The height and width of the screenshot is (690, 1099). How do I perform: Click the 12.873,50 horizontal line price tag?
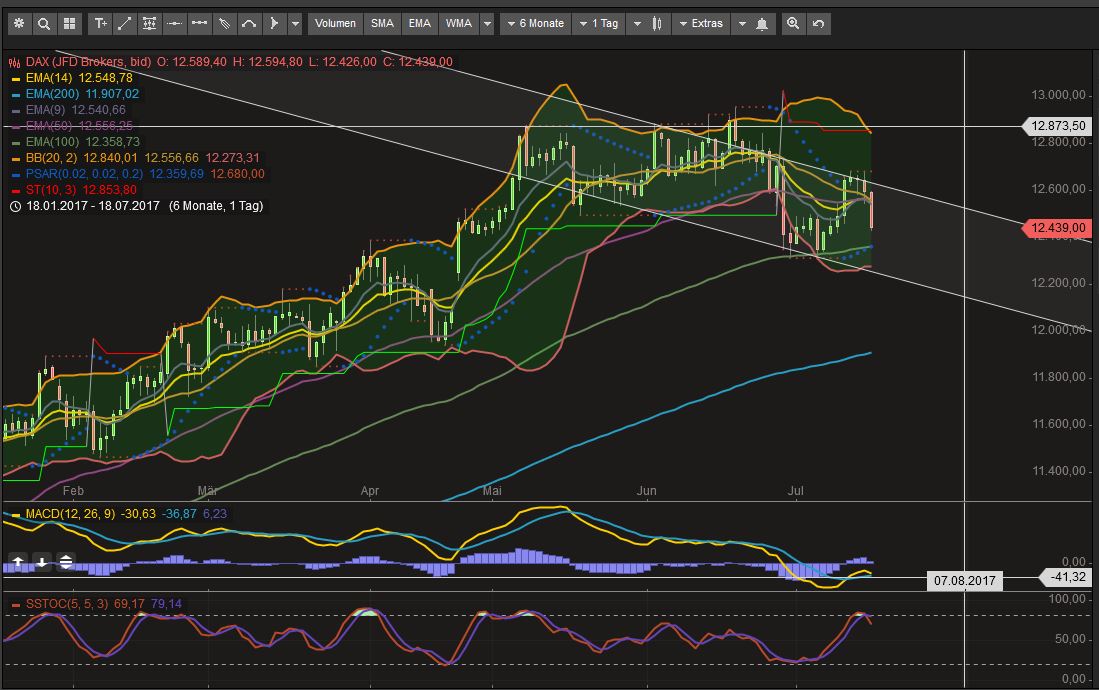1057,126
